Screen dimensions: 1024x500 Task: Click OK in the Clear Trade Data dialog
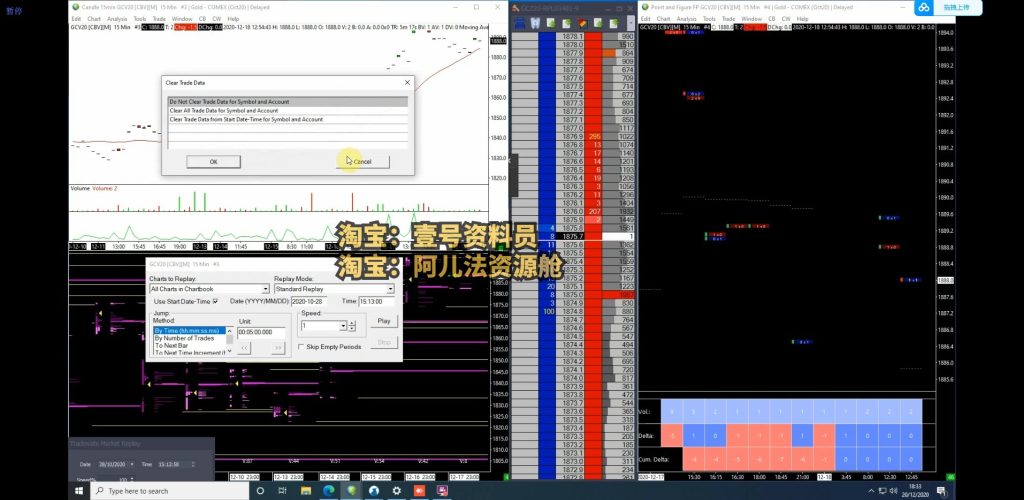pyautogui.click(x=213, y=162)
